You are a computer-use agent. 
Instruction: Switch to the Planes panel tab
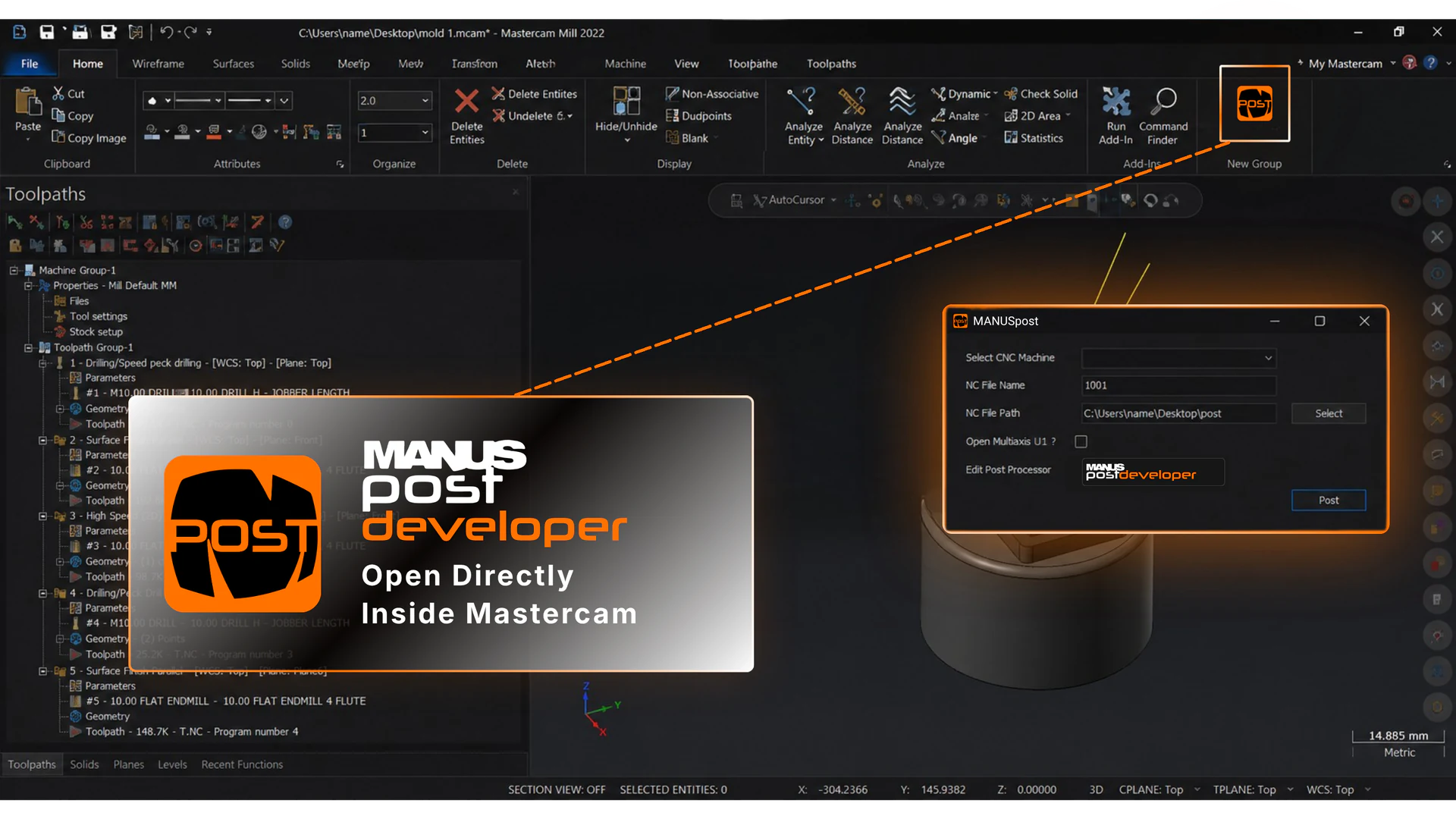pos(128,764)
